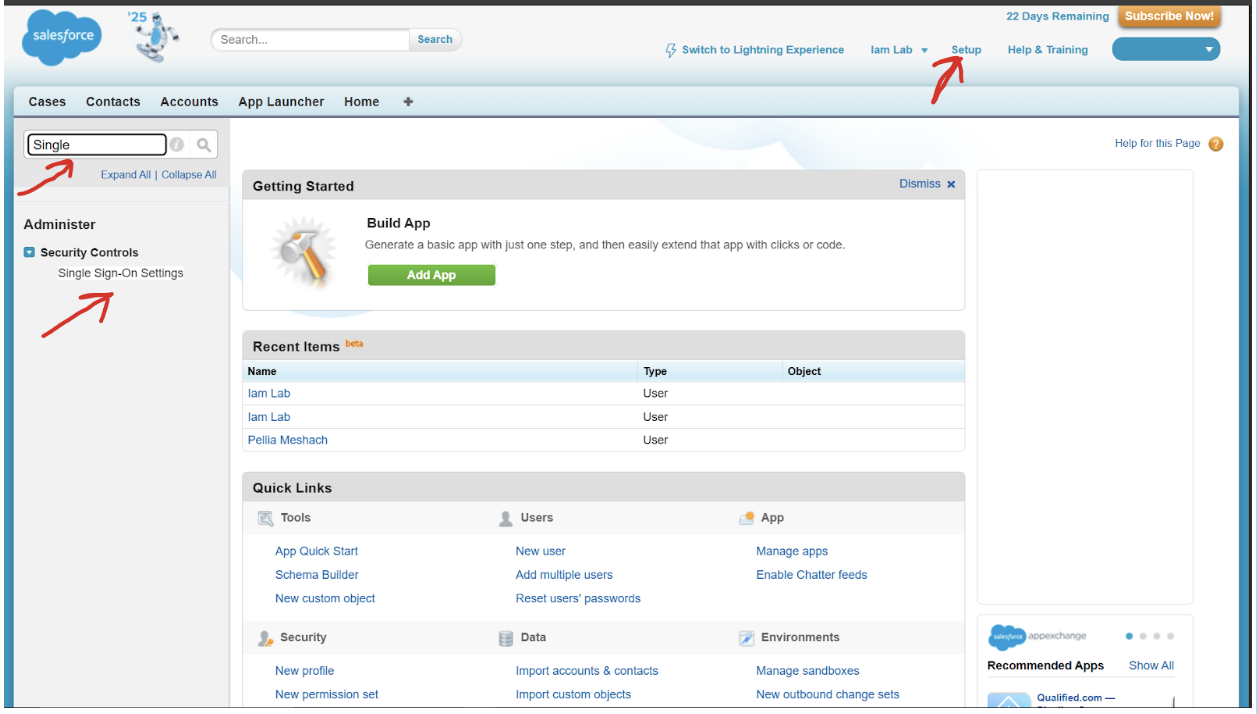This screenshot has height=714, width=1258.
Task: Click the Data database icon in Quick Links
Action: point(506,638)
